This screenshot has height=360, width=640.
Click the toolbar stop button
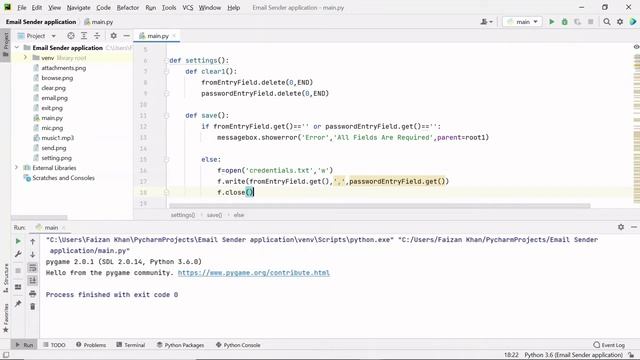coord(590,22)
